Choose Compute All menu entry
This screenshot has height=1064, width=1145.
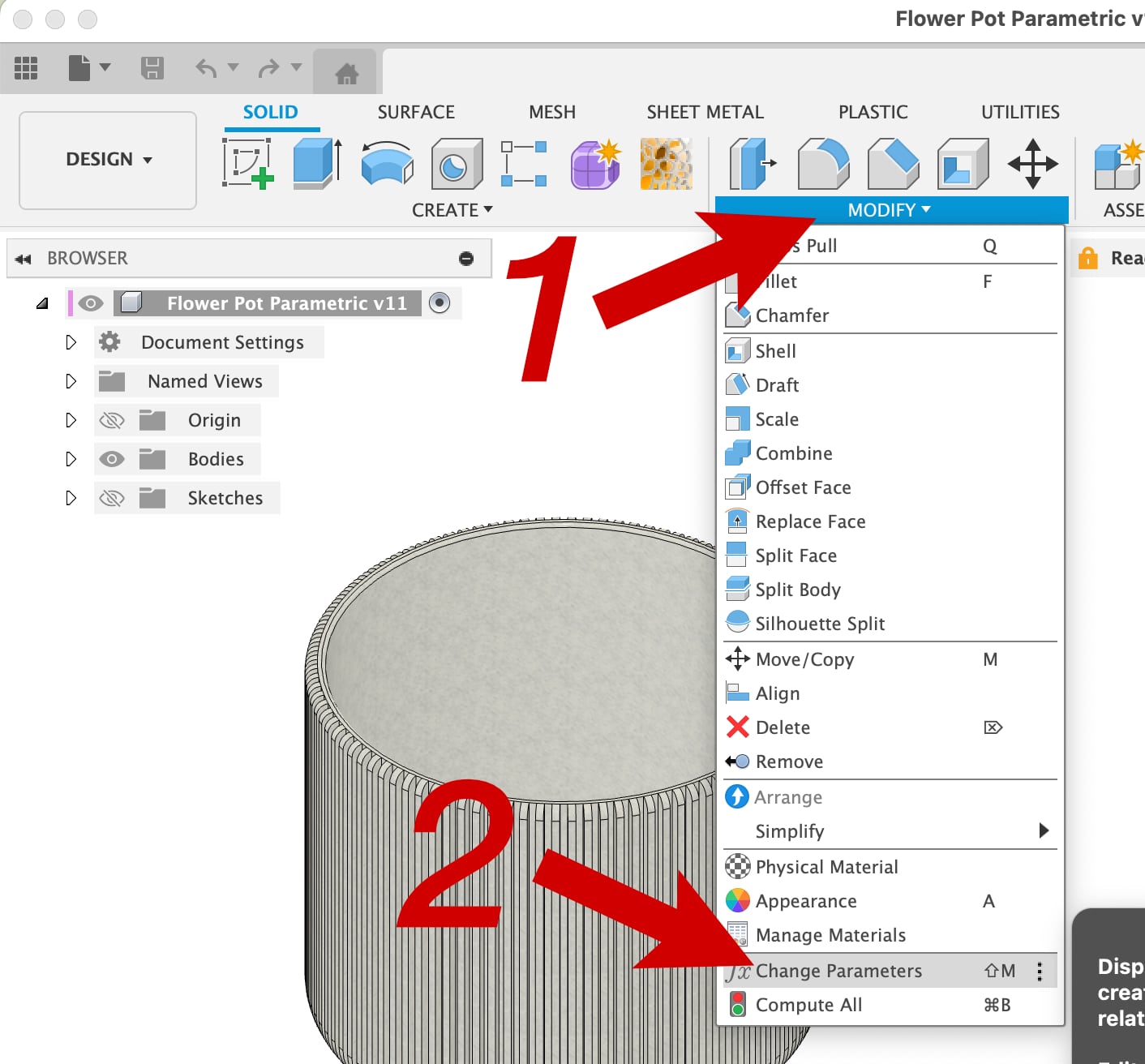point(890,1005)
